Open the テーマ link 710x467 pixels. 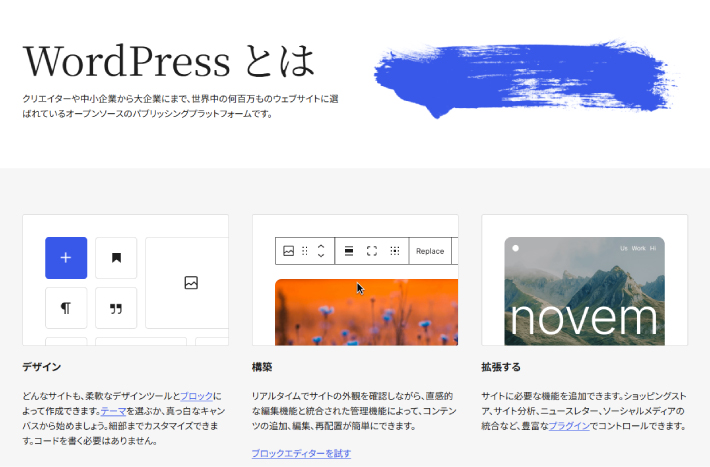(113, 411)
